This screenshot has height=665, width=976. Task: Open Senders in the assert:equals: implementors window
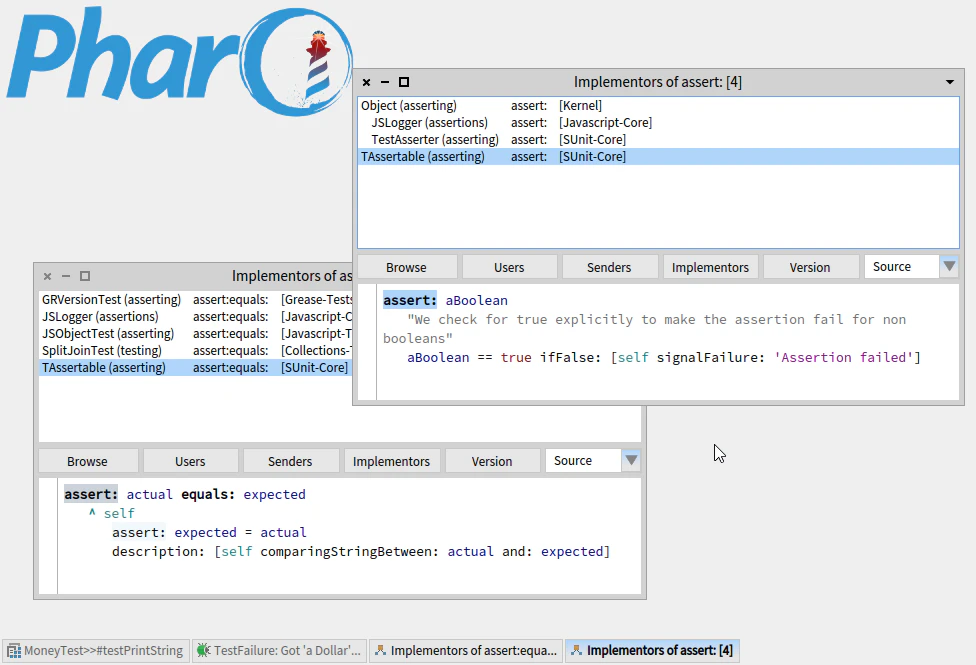[290, 461]
